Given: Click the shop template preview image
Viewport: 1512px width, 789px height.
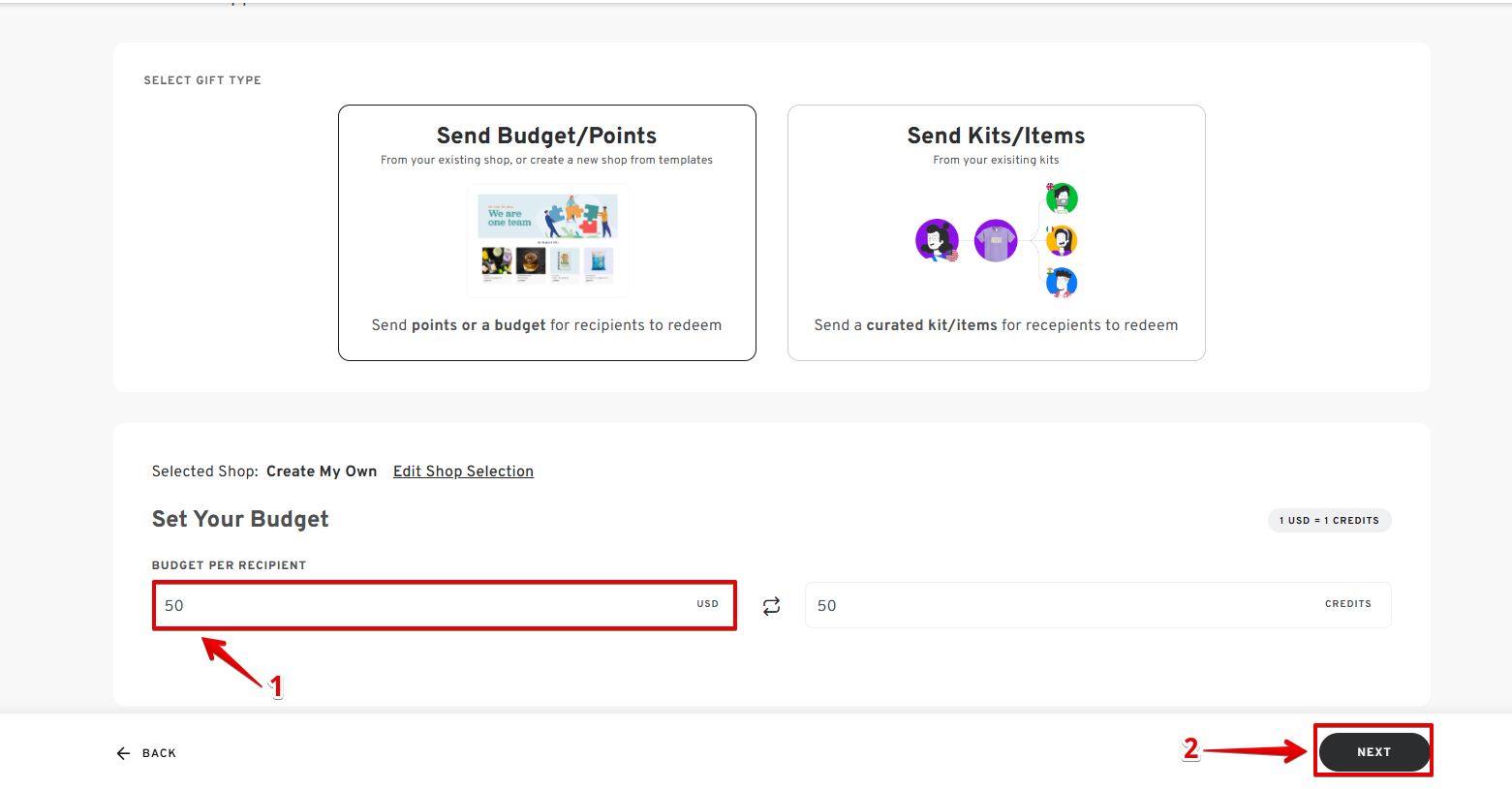Looking at the screenshot, I should pos(547,239).
